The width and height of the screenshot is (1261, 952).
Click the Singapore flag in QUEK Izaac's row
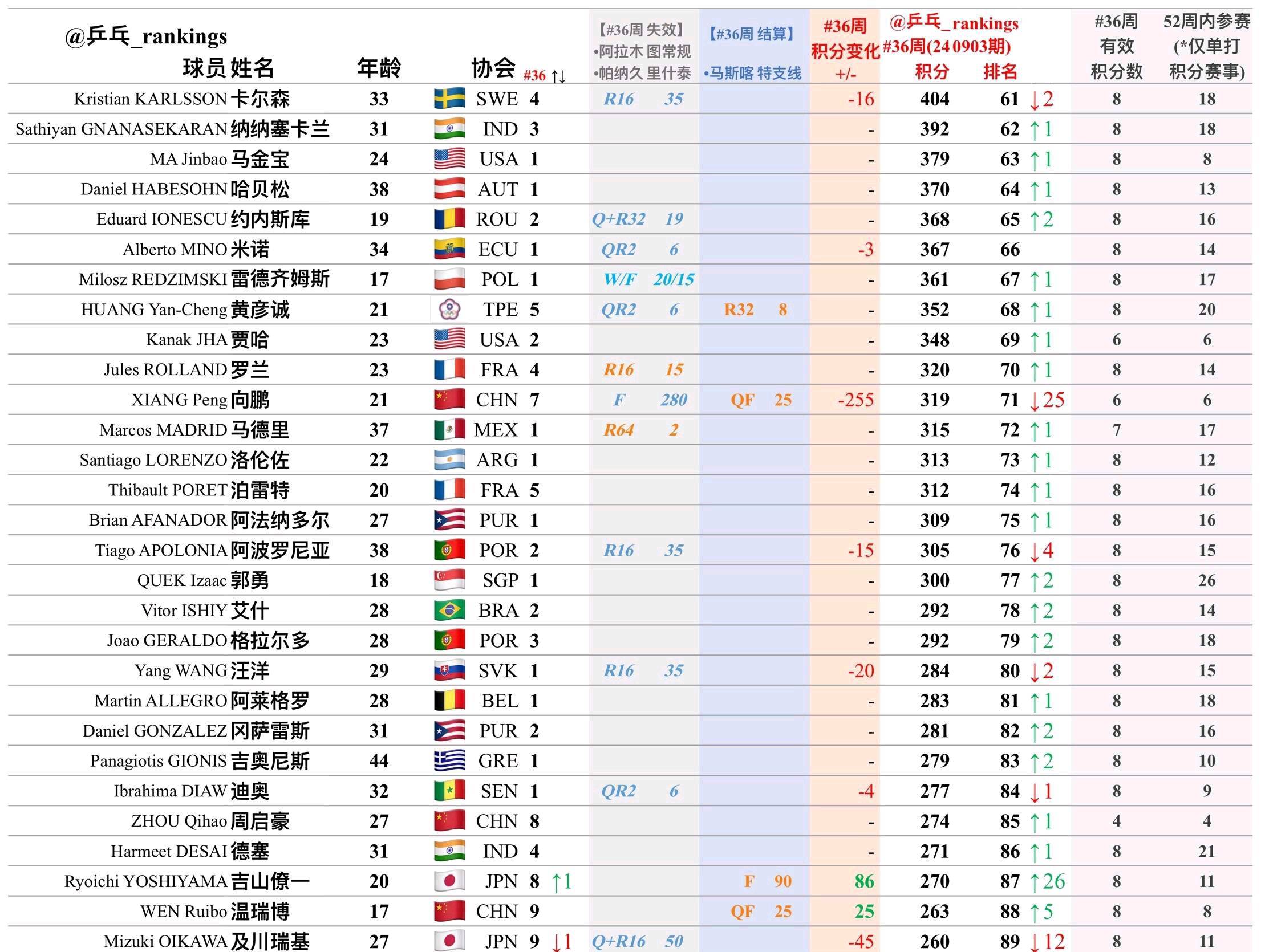click(x=449, y=580)
